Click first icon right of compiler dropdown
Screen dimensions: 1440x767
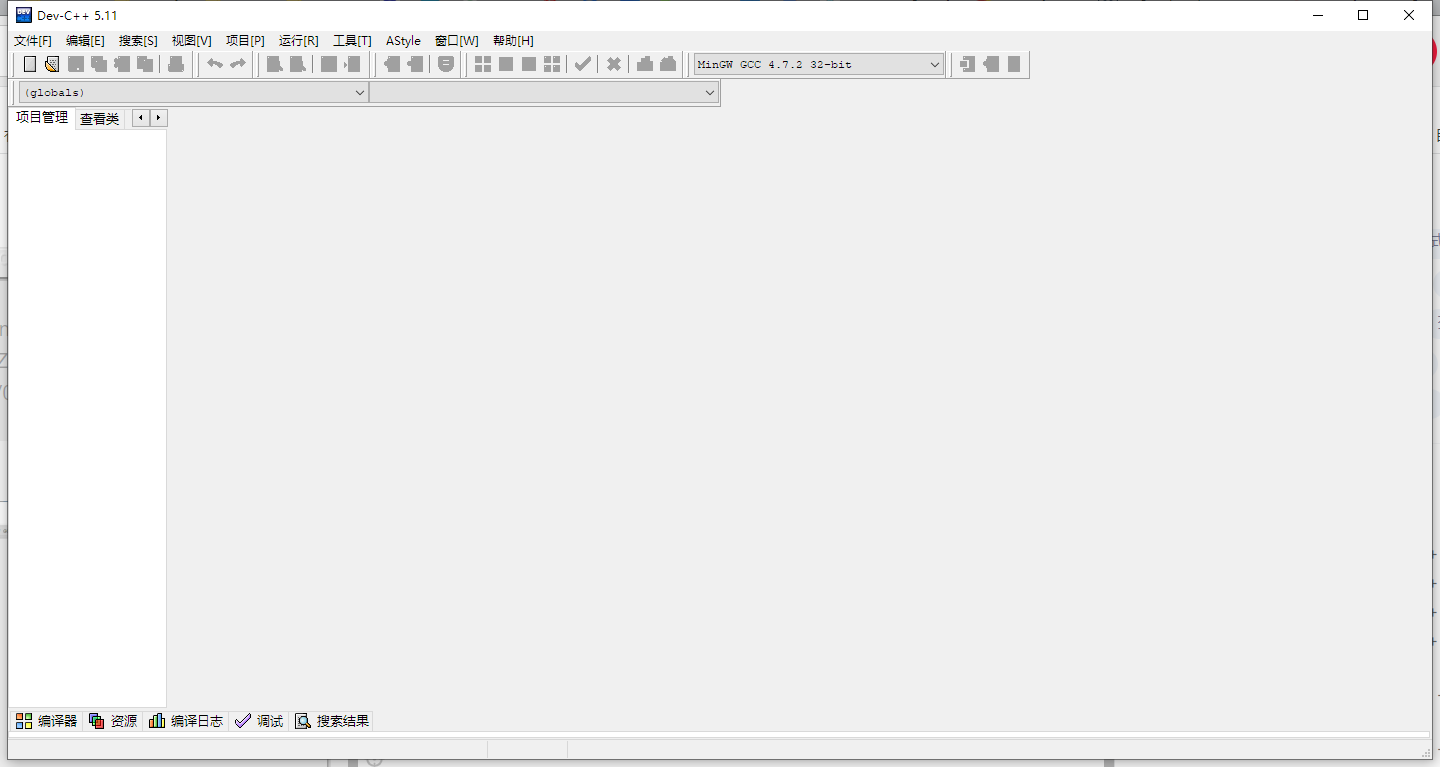[x=967, y=64]
